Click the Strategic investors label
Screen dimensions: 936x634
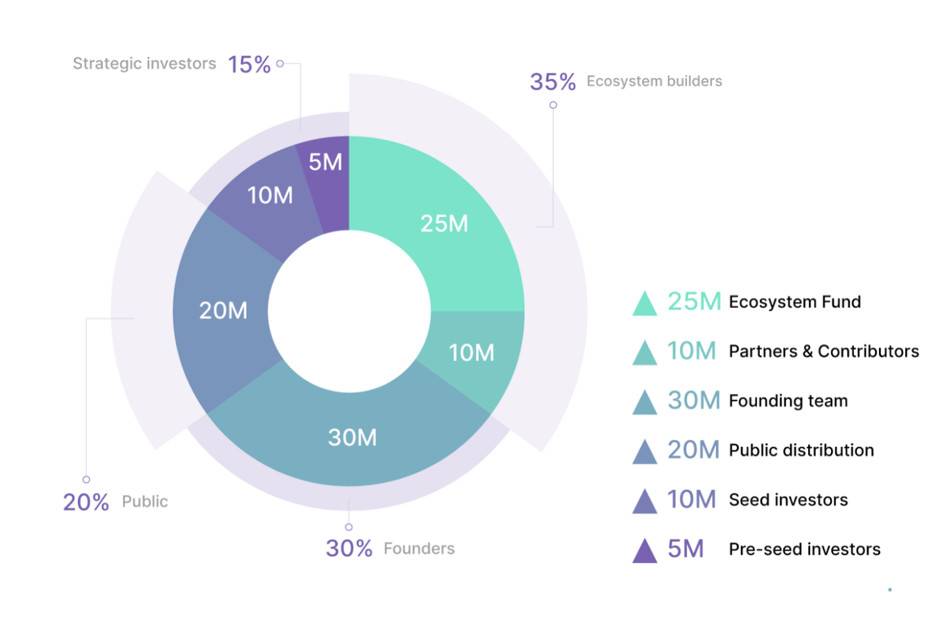pos(144,63)
